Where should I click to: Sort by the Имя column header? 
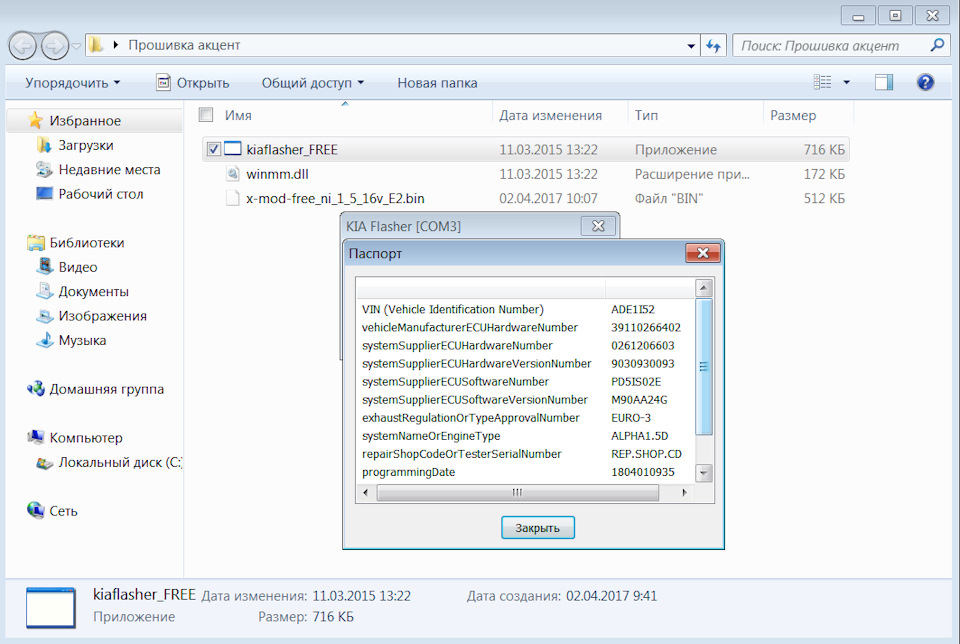point(238,115)
